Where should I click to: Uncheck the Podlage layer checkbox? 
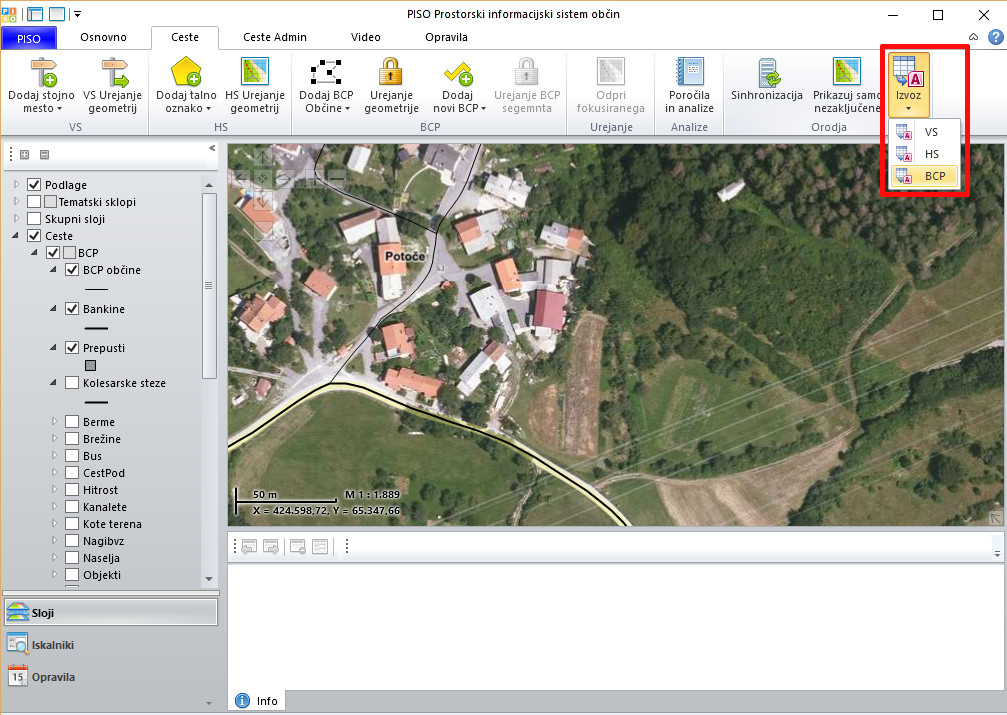(34, 185)
